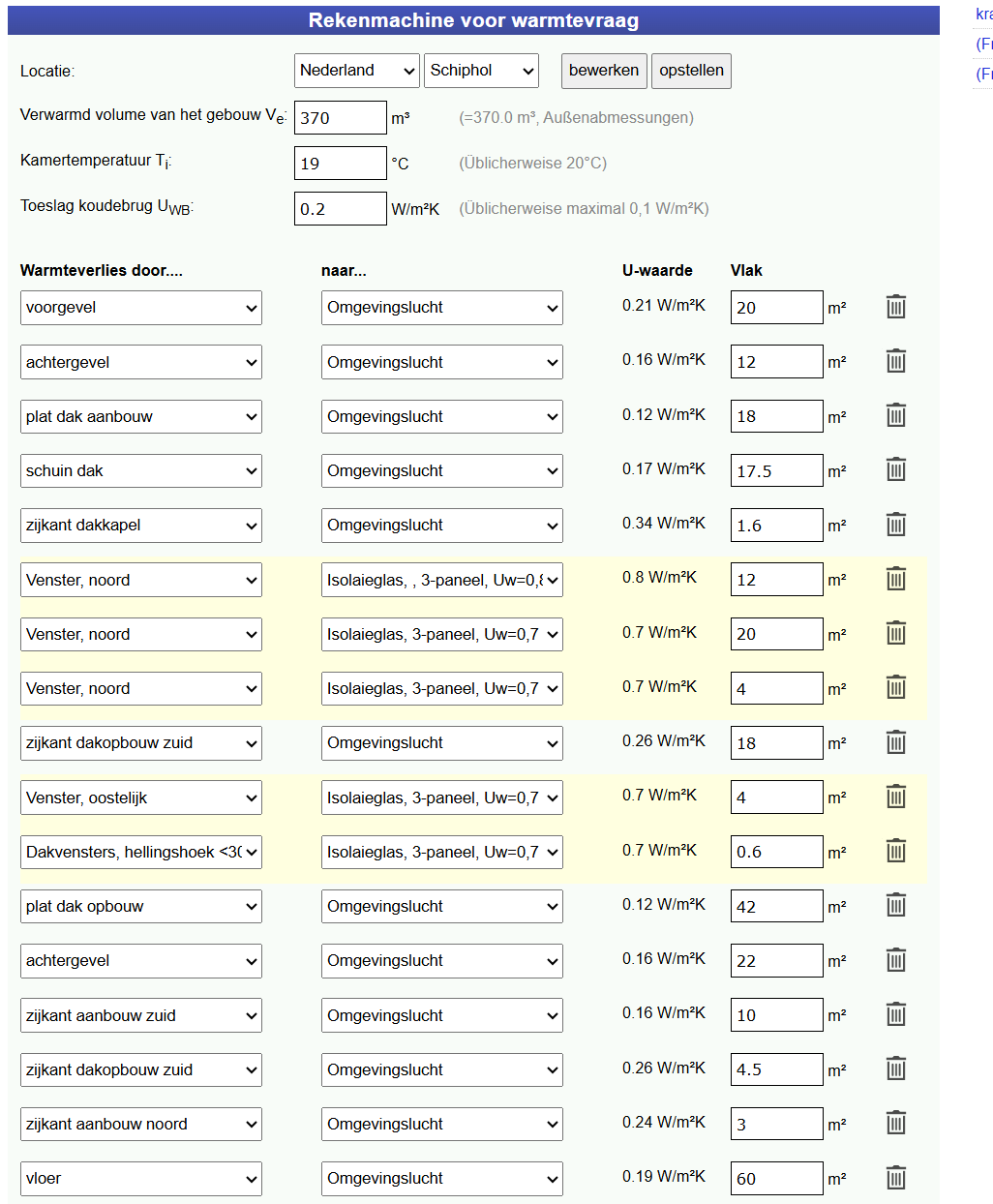Edit the Kamertemperatuur value field
The height and width of the screenshot is (1204, 993).
point(340,163)
